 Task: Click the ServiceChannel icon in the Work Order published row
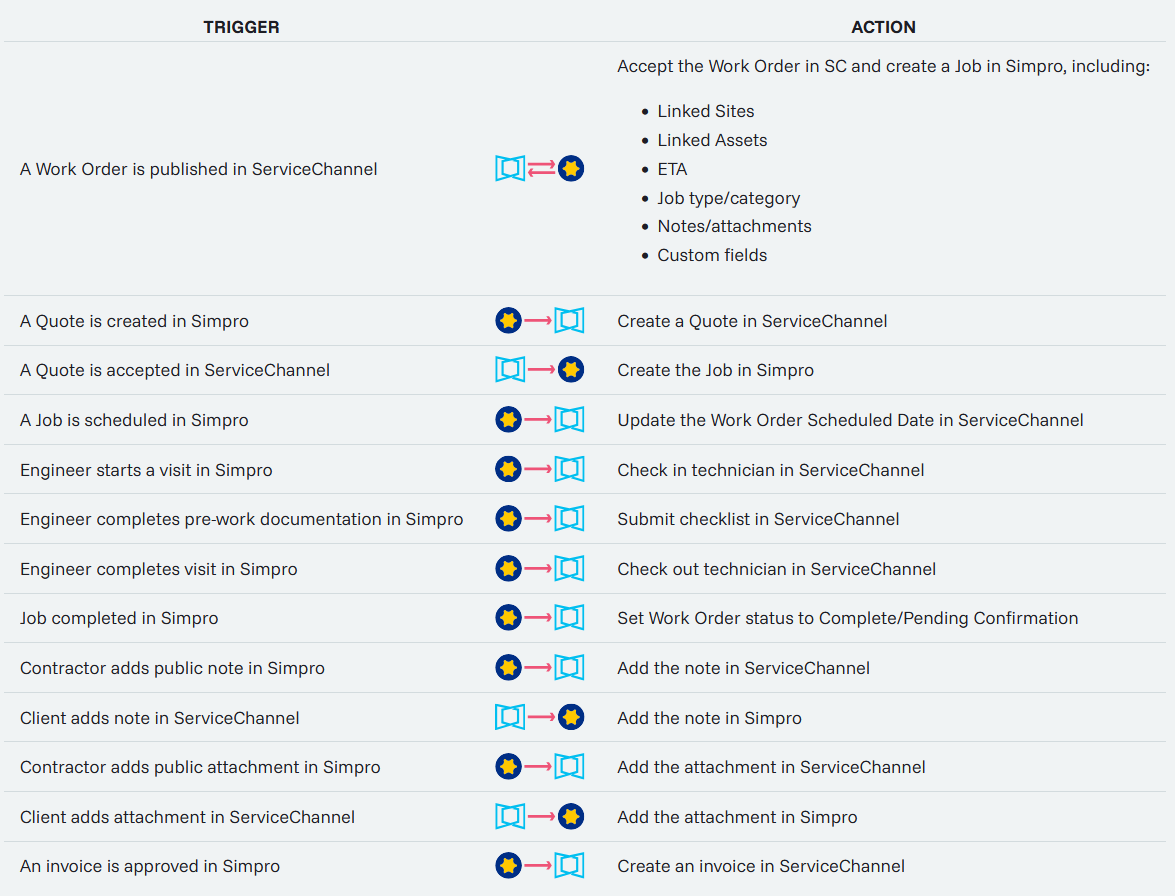(x=510, y=169)
